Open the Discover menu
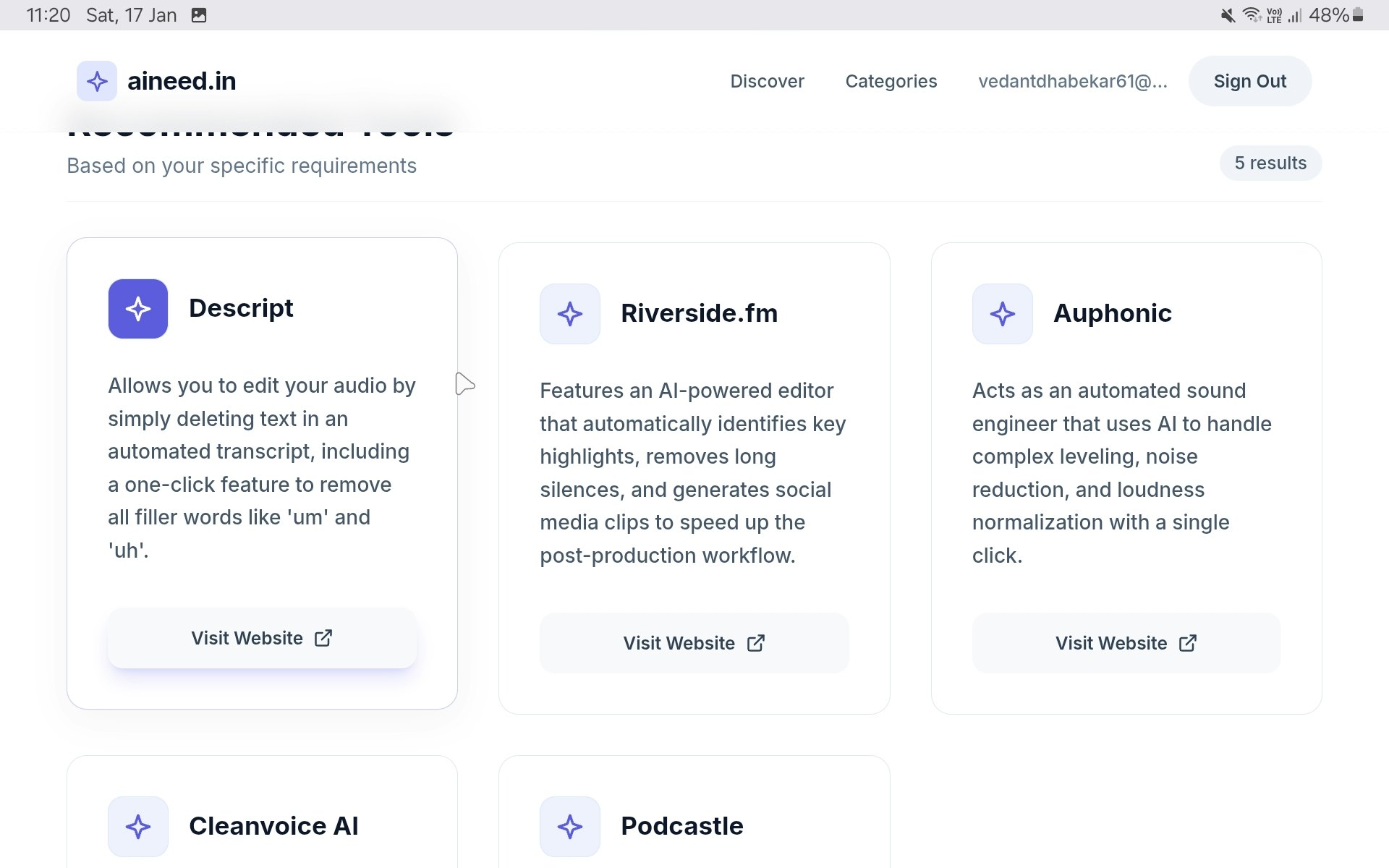 point(767,81)
